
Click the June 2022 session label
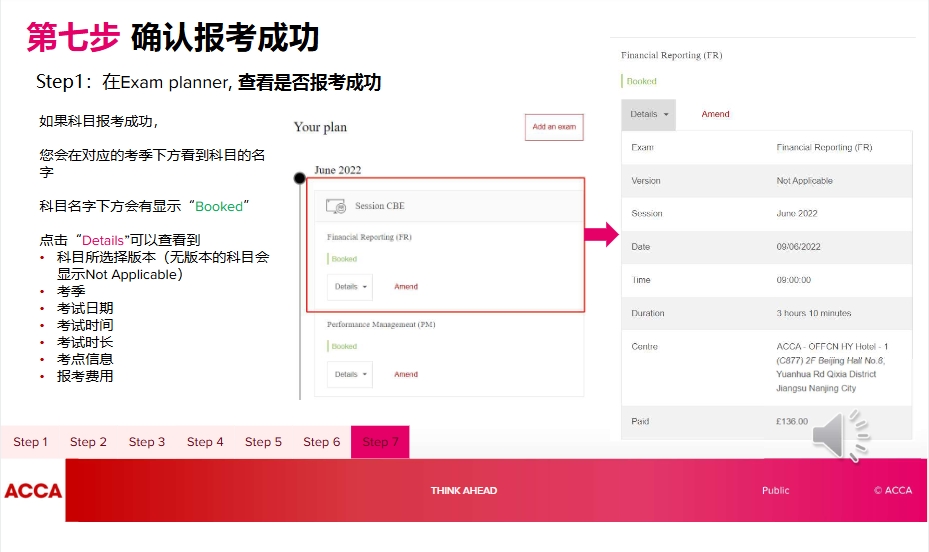point(338,170)
